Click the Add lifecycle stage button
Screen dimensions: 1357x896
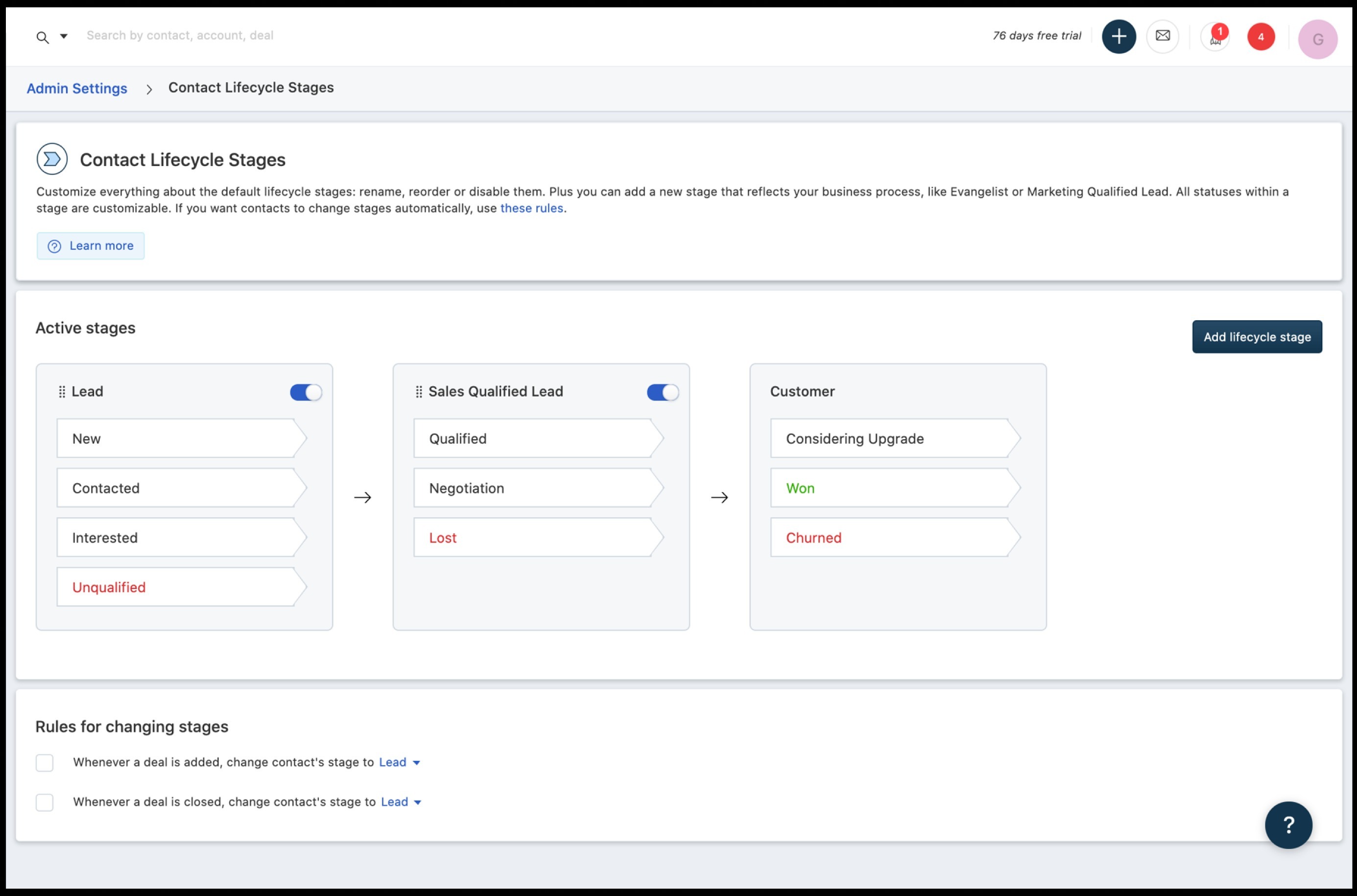tap(1257, 337)
